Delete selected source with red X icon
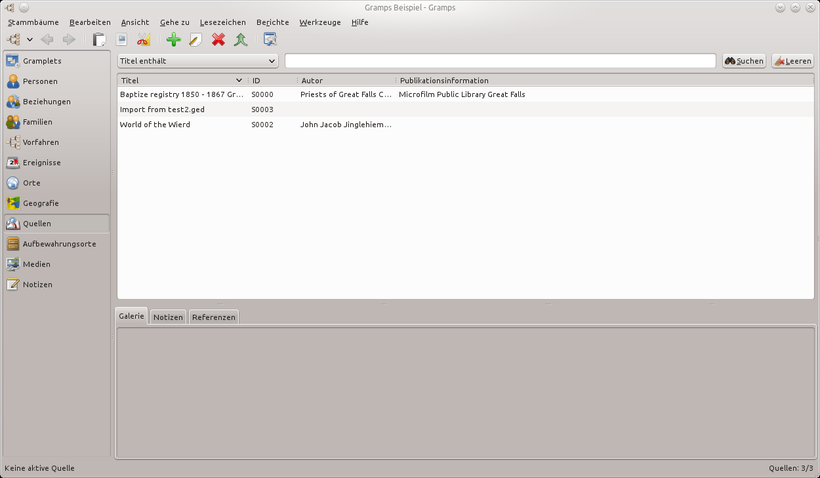Image resolution: width=820 pixels, height=478 pixels. [x=218, y=39]
